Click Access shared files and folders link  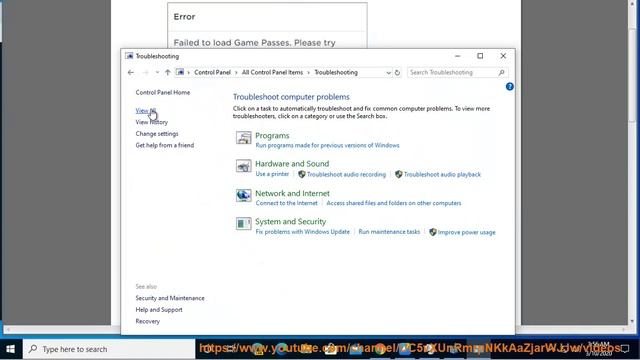click(x=393, y=203)
